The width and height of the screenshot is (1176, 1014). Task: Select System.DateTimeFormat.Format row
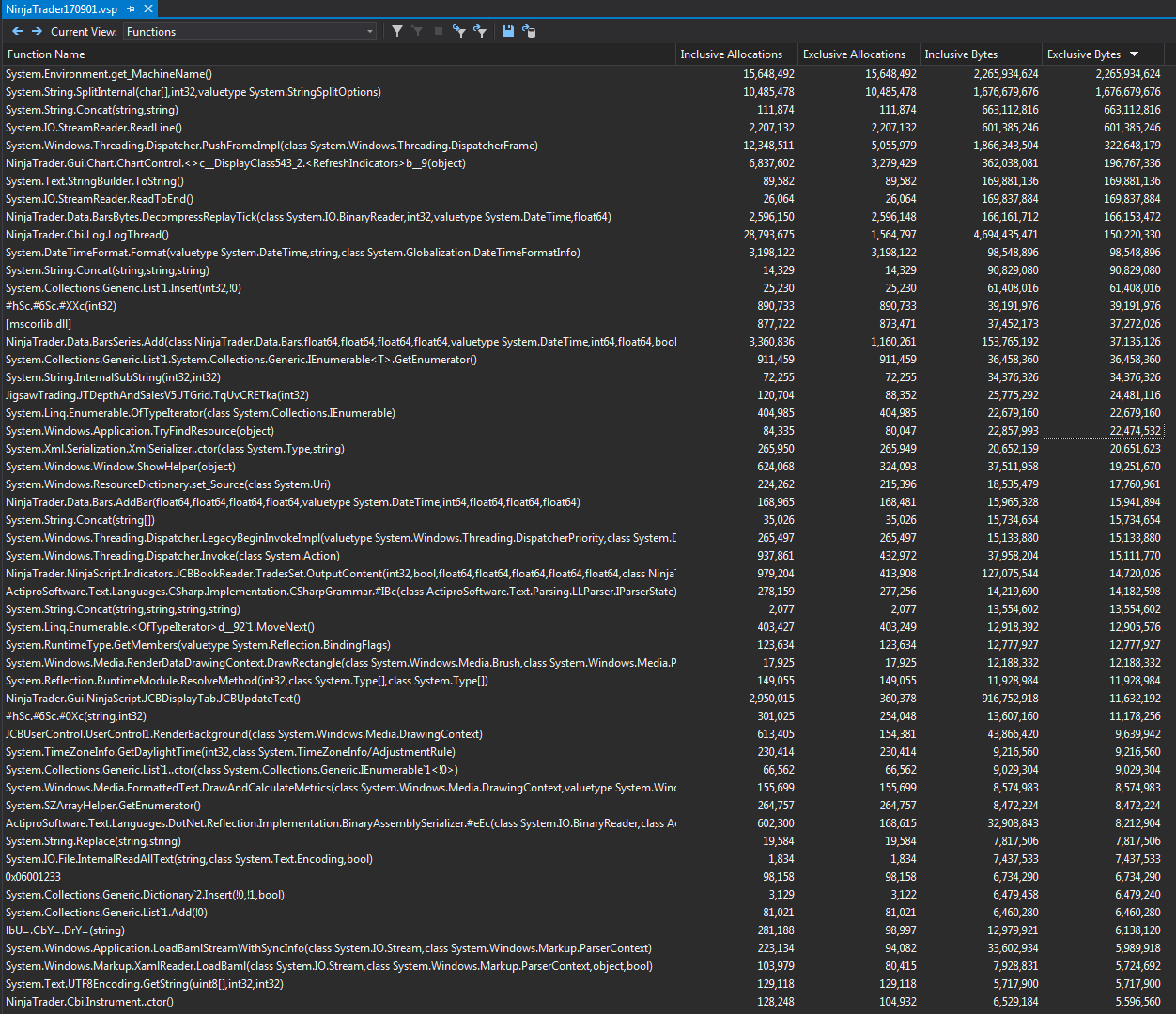583,253
